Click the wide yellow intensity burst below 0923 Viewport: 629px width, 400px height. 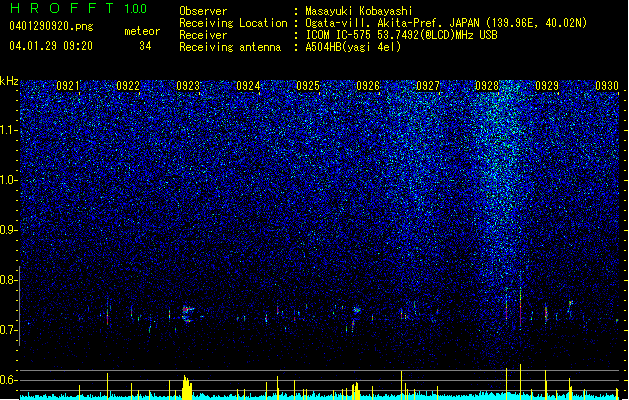[187, 387]
